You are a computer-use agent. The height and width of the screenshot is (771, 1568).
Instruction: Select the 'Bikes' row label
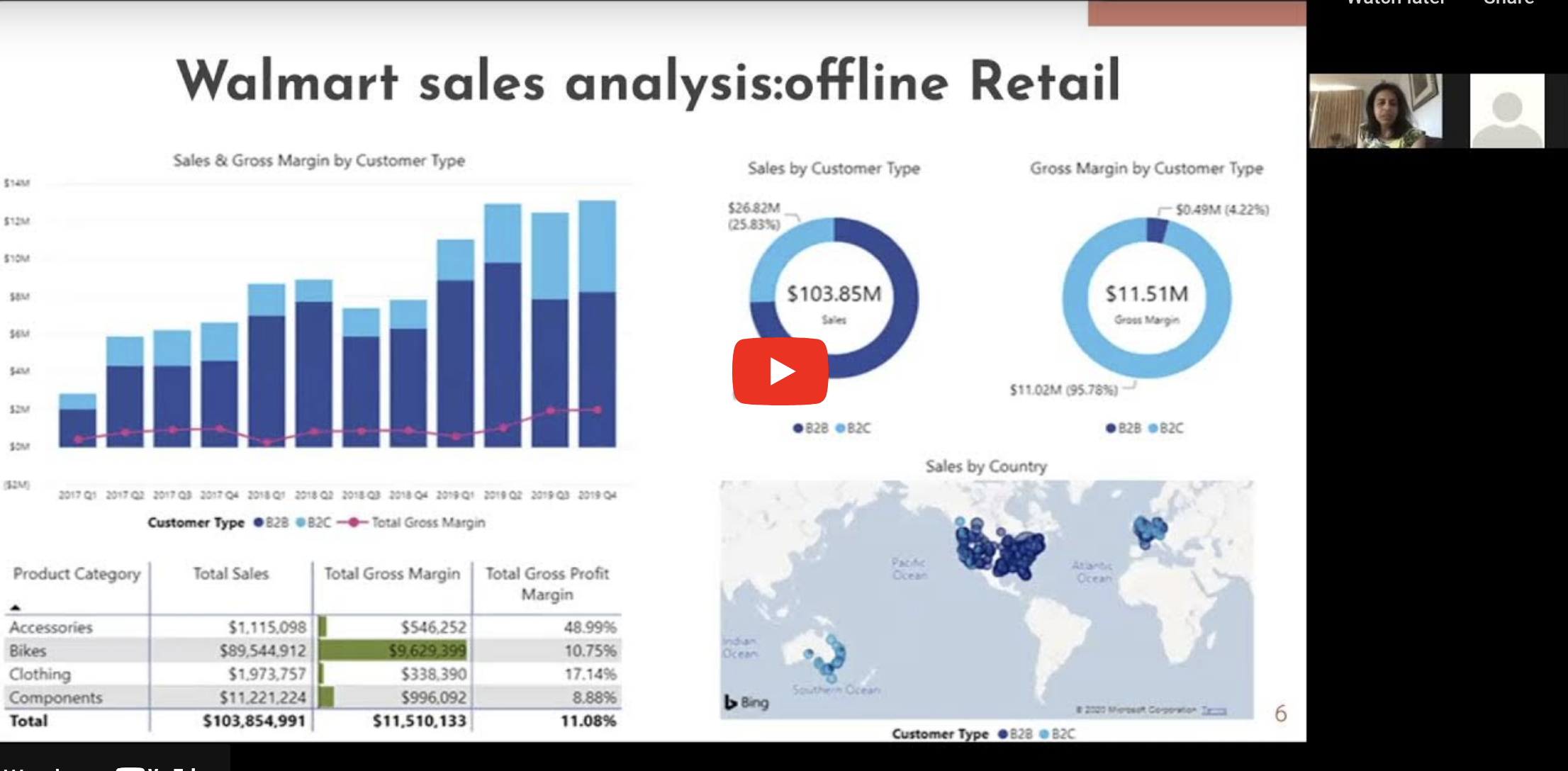point(28,651)
